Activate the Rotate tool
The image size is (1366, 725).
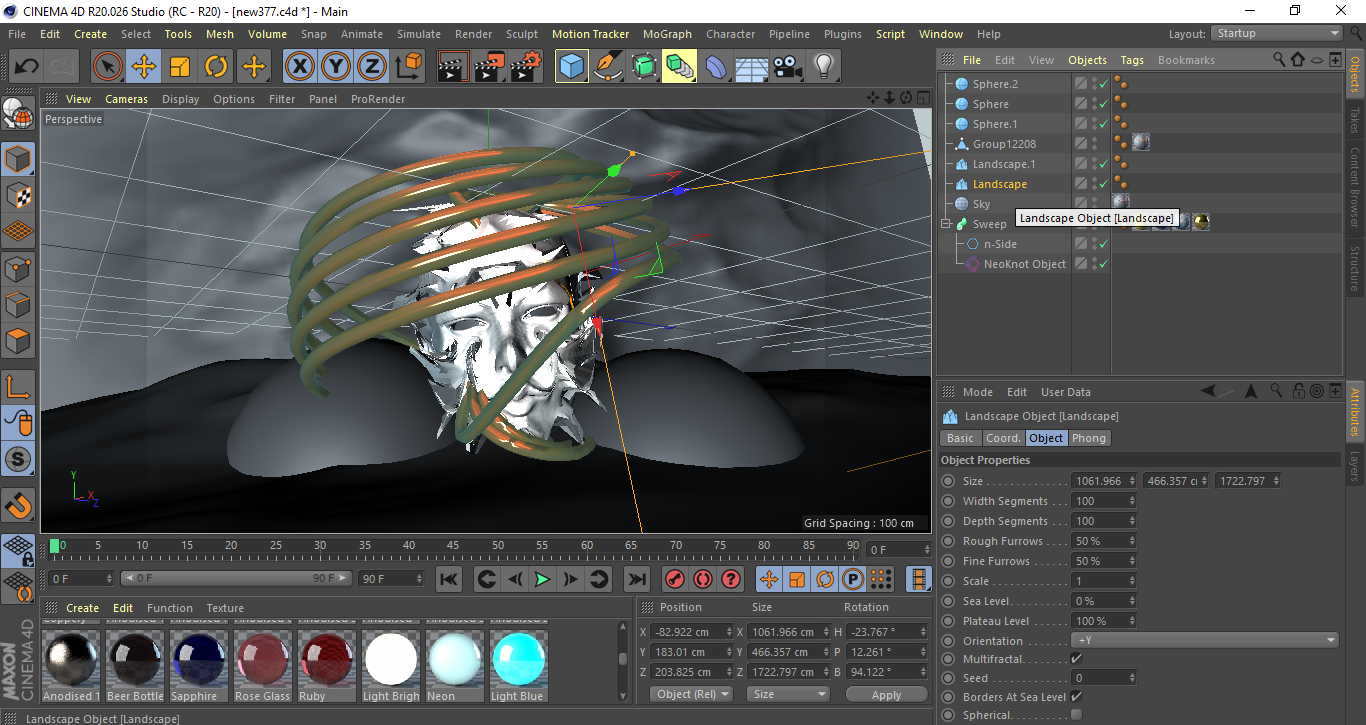216,67
